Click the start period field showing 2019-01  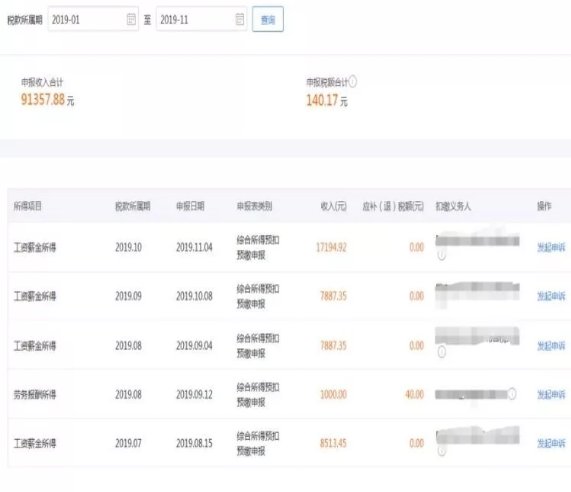click(x=93, y=19)
